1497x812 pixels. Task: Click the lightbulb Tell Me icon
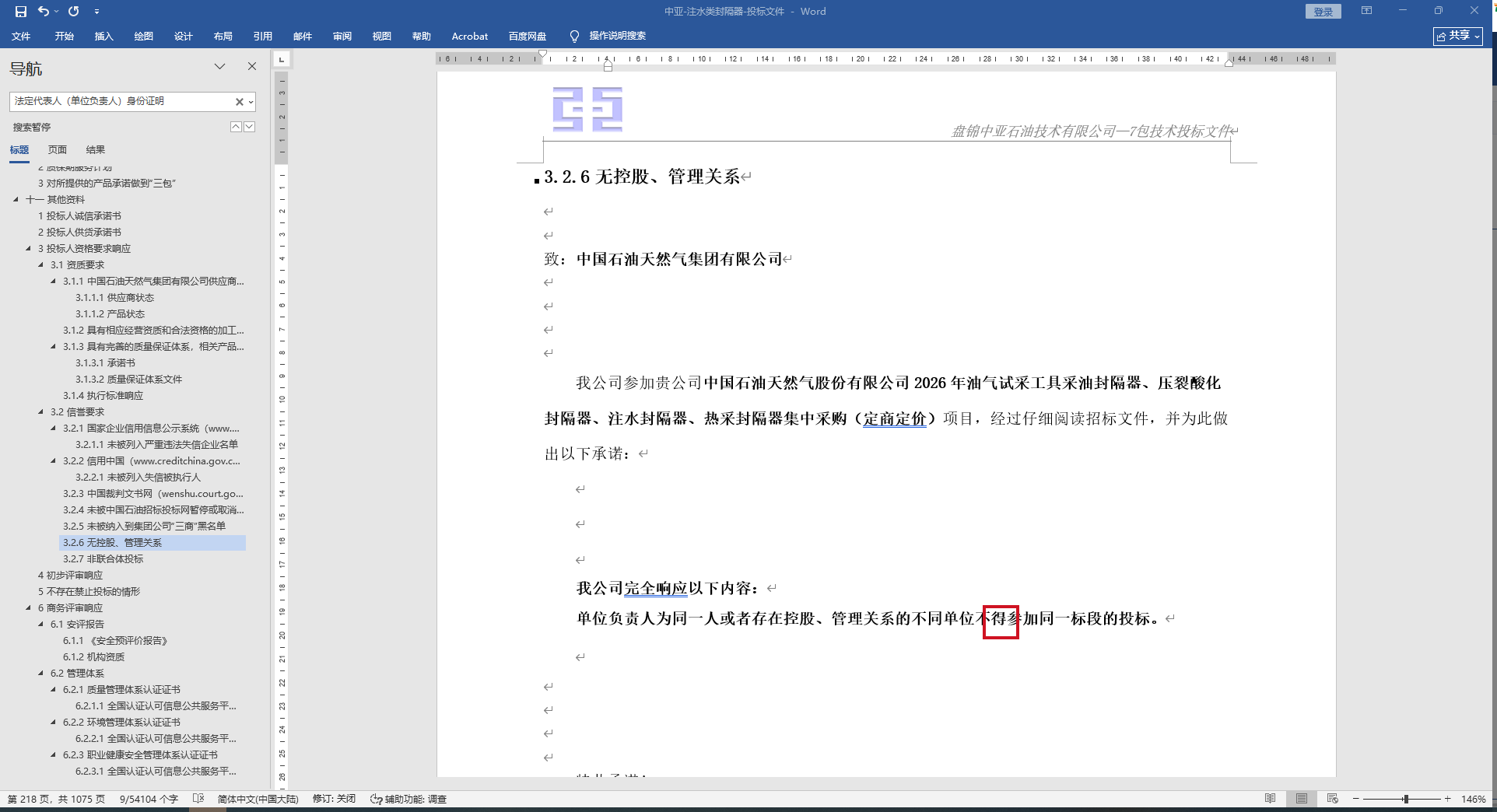click(574, 37)
